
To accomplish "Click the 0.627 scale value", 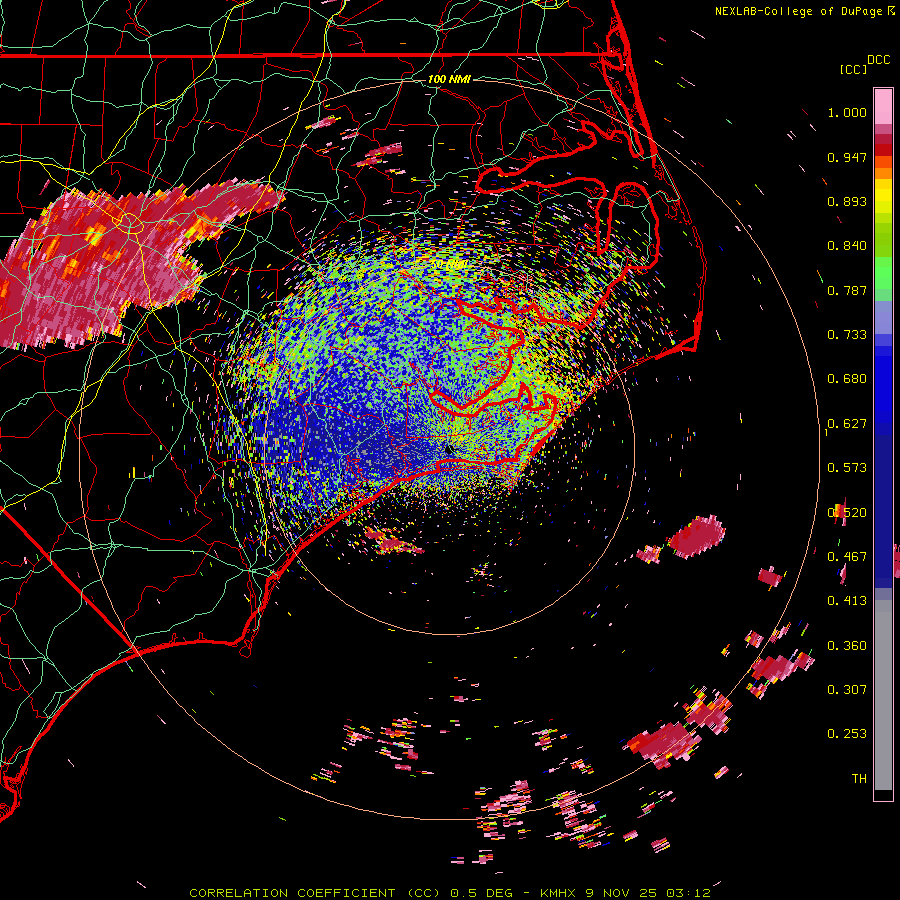I will point(847,424).
